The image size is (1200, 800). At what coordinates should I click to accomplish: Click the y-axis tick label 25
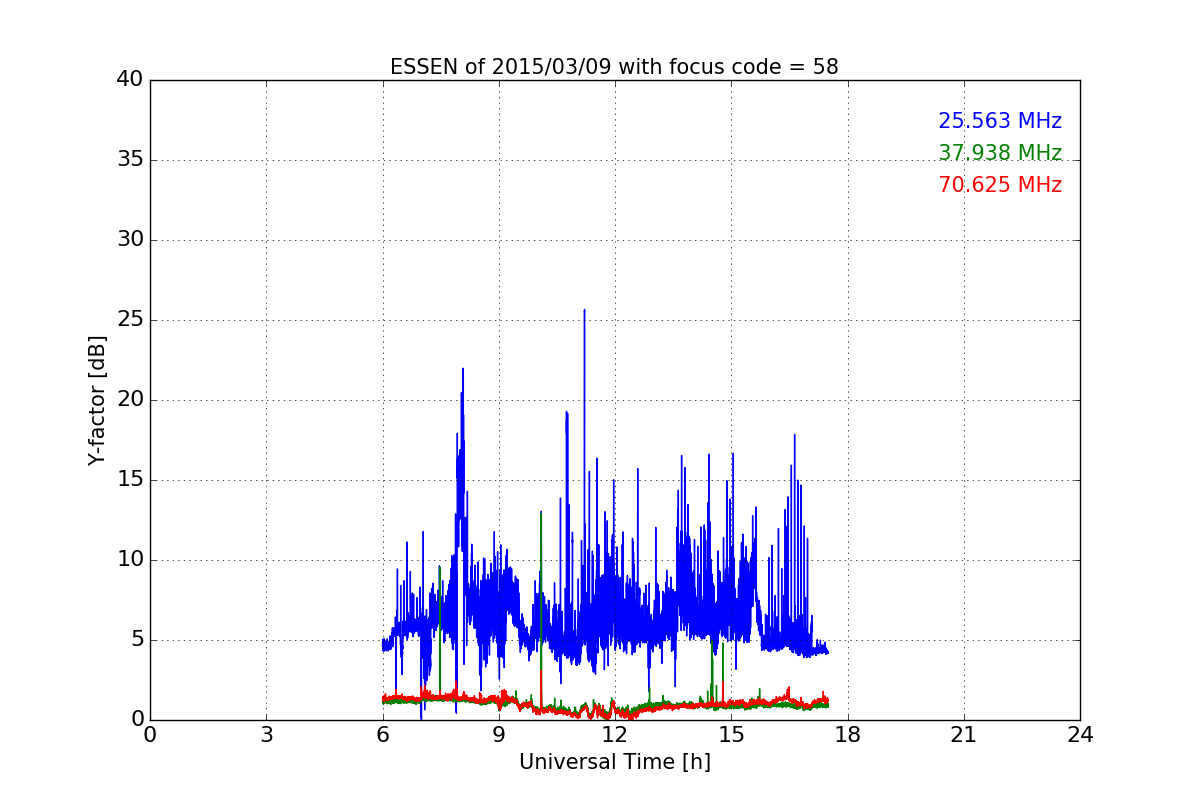click(130, 320)
